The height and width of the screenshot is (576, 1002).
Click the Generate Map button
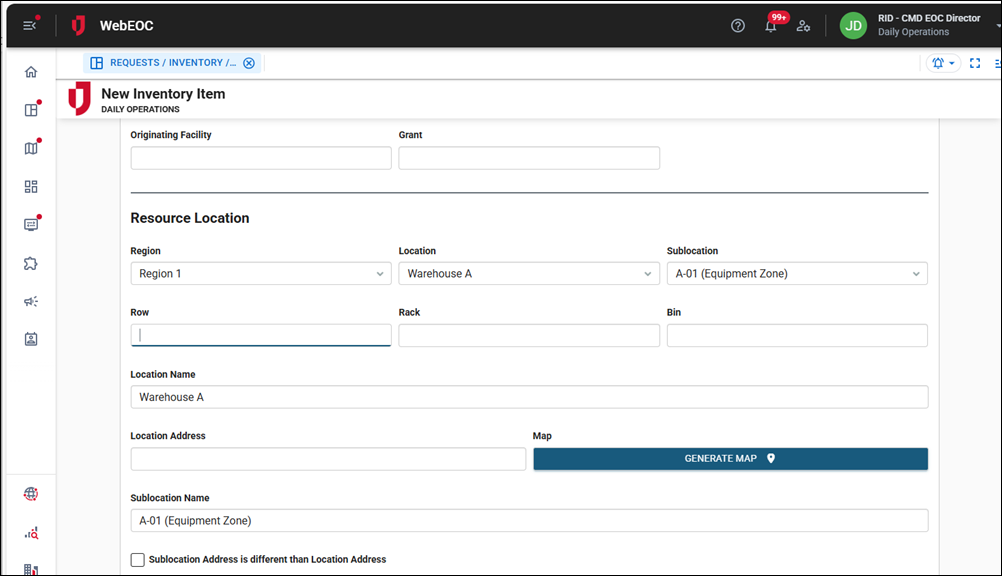(x=730, y=459)
